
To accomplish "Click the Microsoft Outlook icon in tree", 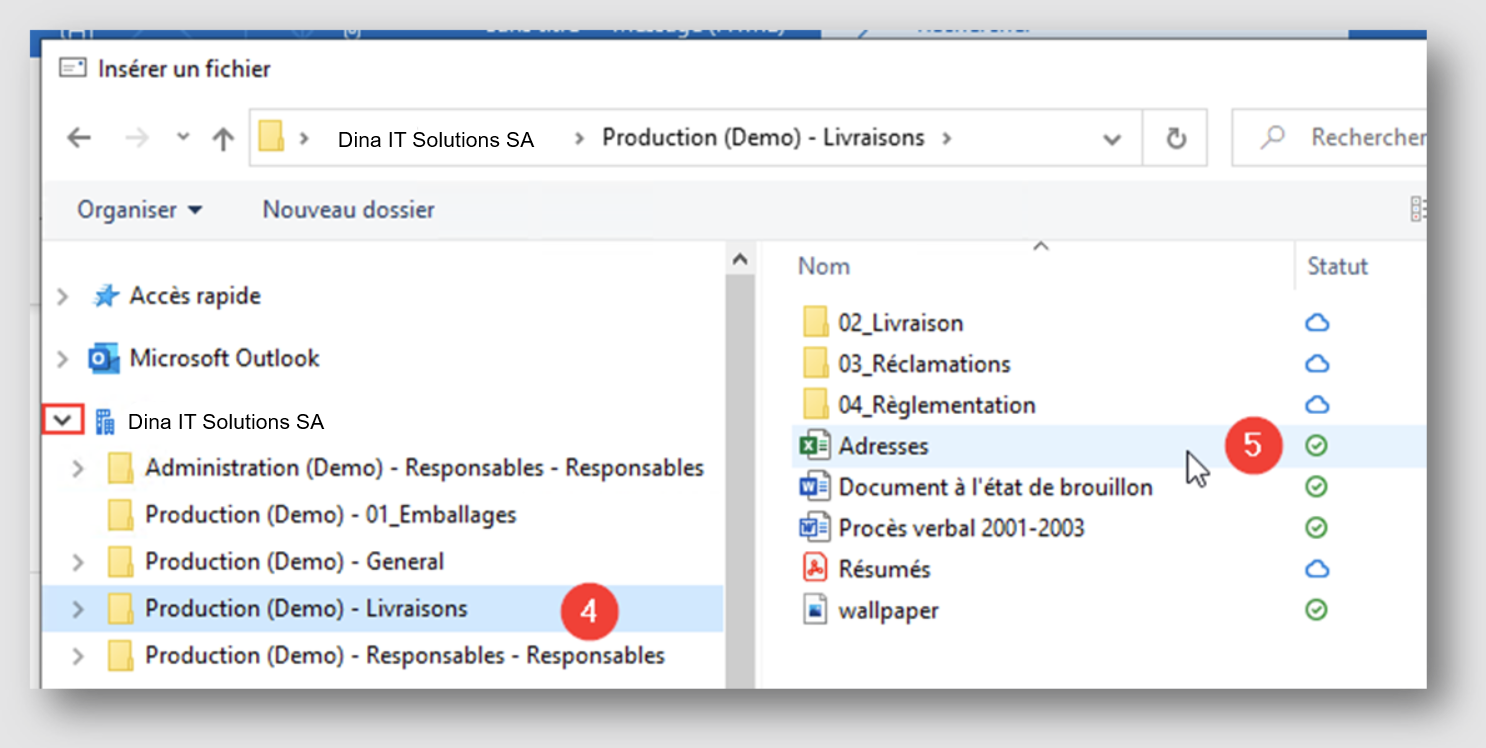I will pyautogui.click(x=104, y=358).
